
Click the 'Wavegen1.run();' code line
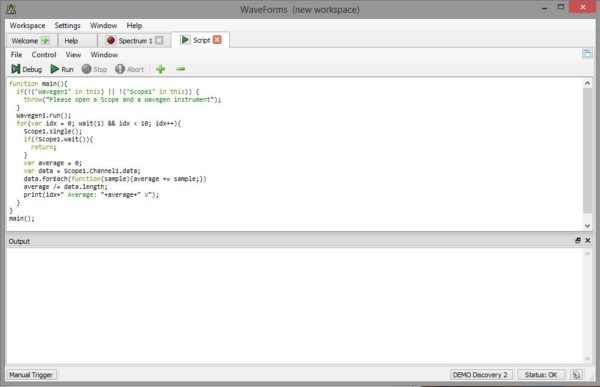[x=44, y=115]
